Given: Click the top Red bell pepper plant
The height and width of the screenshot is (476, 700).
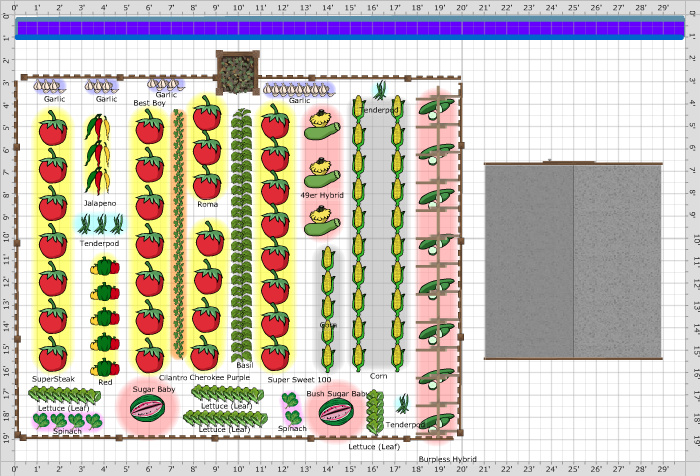Looking at the screenshot, I should click(x=105, y=268).
